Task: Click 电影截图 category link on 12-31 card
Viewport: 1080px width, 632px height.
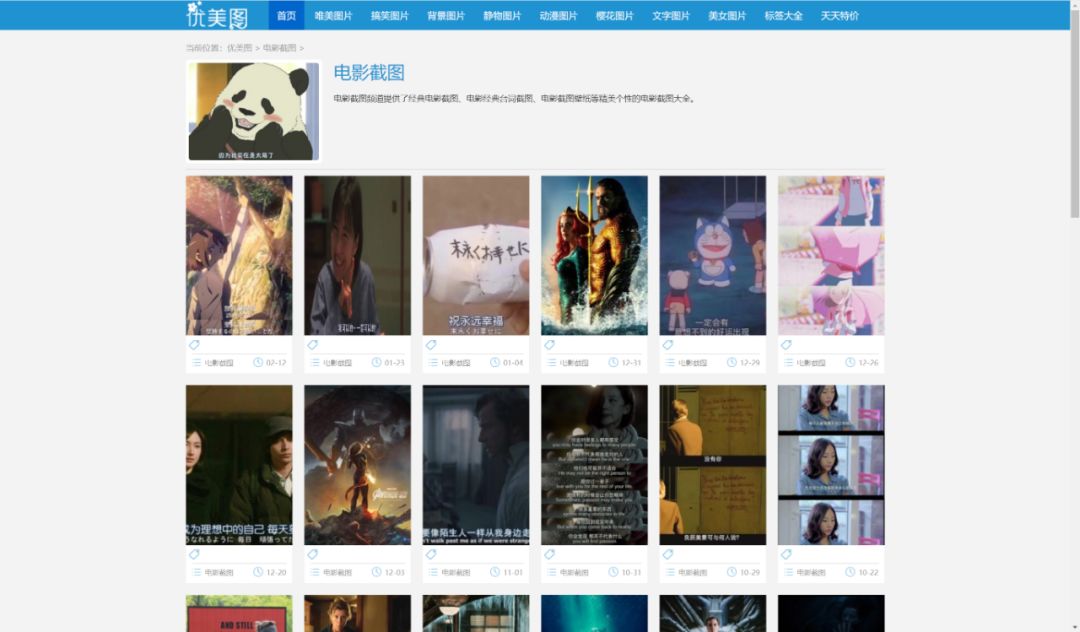Action: (x=574, y=363)
